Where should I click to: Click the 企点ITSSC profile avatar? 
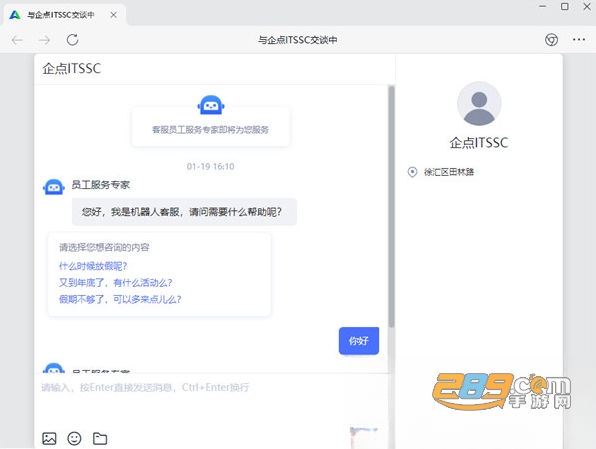tap(479, 104)
